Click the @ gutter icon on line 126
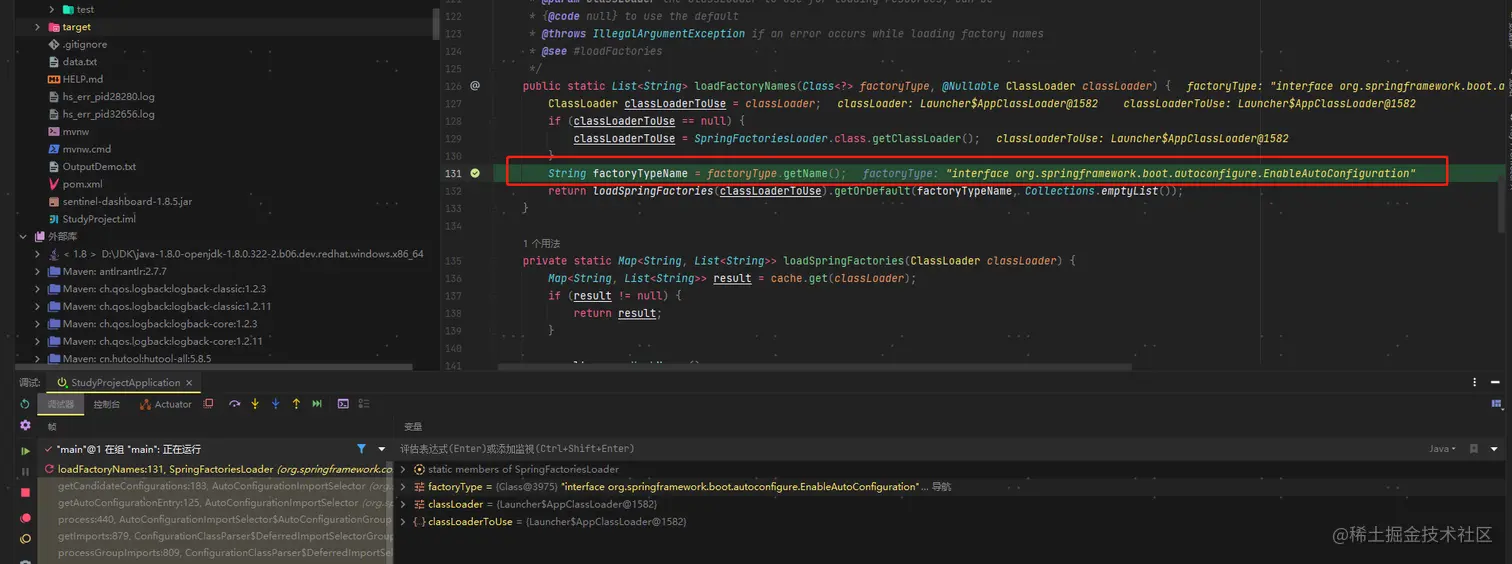The height and width of the screenshot is (564, 1512). (475, 86)
